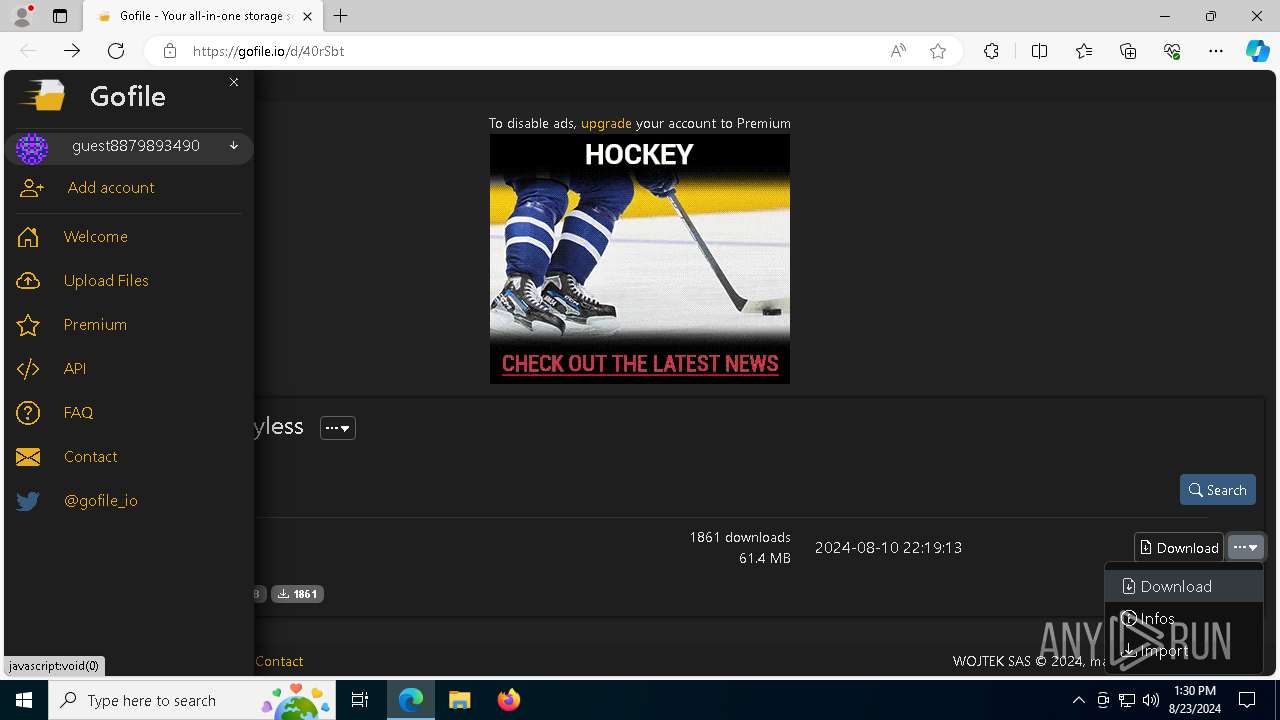Open the FAQ sidebar item
This screenshot has width=1280, height=720.
point(78,413)
